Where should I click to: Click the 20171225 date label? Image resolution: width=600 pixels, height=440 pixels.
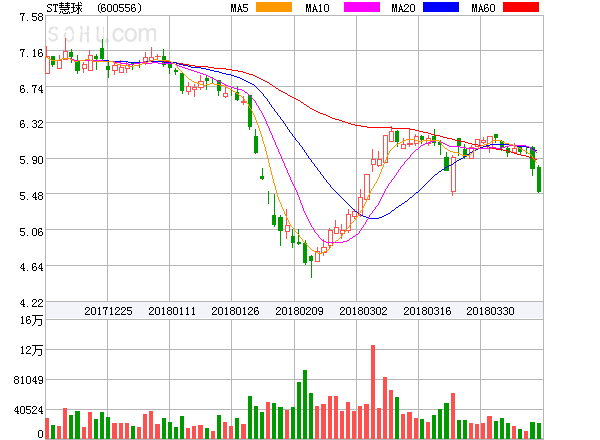tap(108, 311)
